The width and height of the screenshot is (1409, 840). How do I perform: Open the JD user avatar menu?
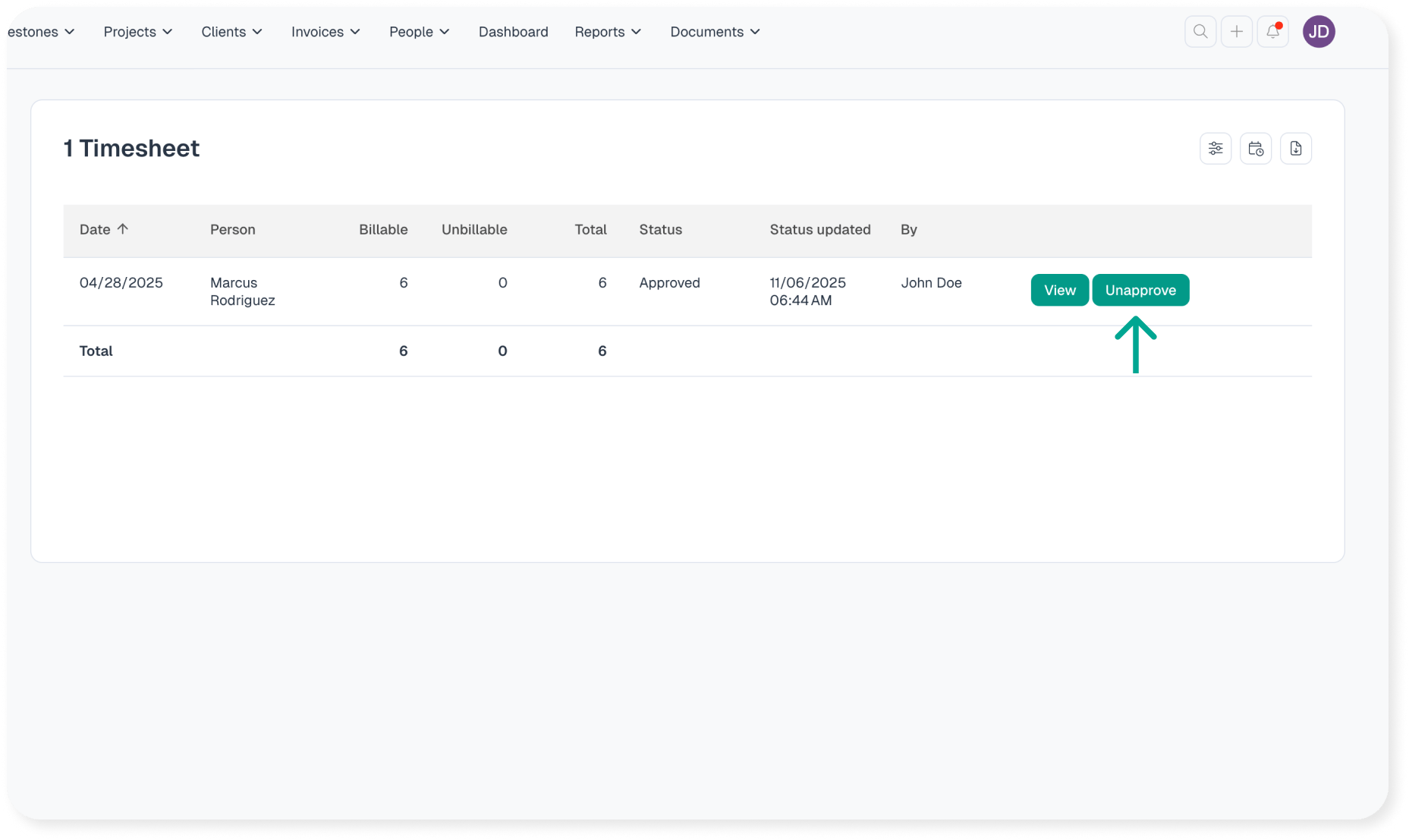tap(1318, 32)
